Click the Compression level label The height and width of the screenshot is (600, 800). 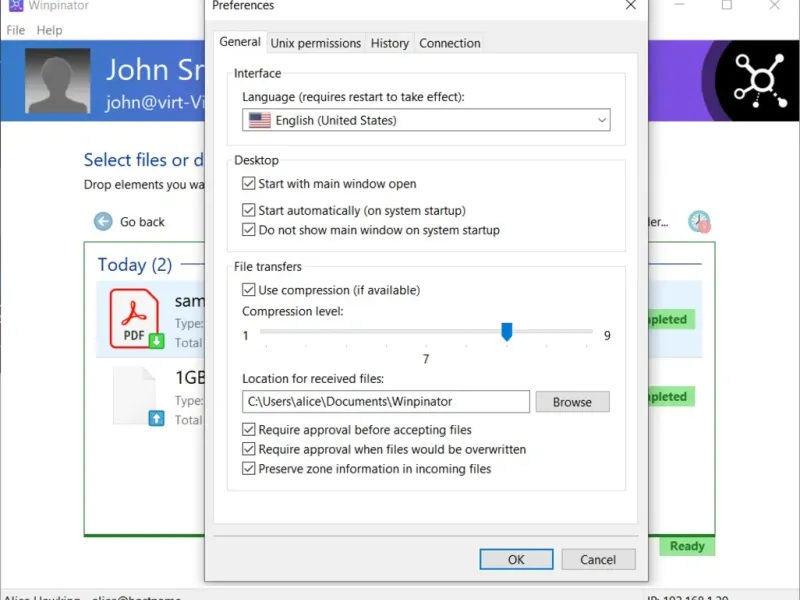pyautogui.click(x=293, y=311)
